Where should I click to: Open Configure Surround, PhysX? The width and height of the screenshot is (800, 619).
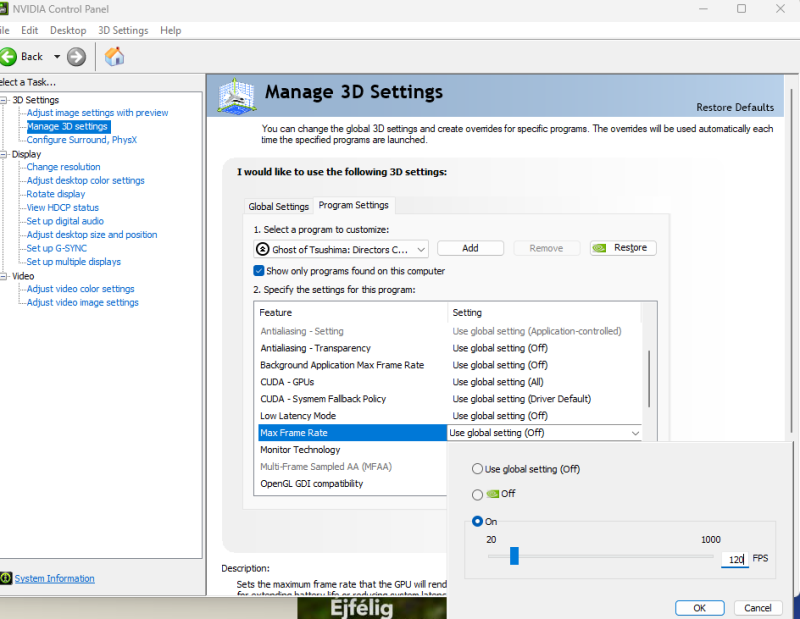(82, 140)
